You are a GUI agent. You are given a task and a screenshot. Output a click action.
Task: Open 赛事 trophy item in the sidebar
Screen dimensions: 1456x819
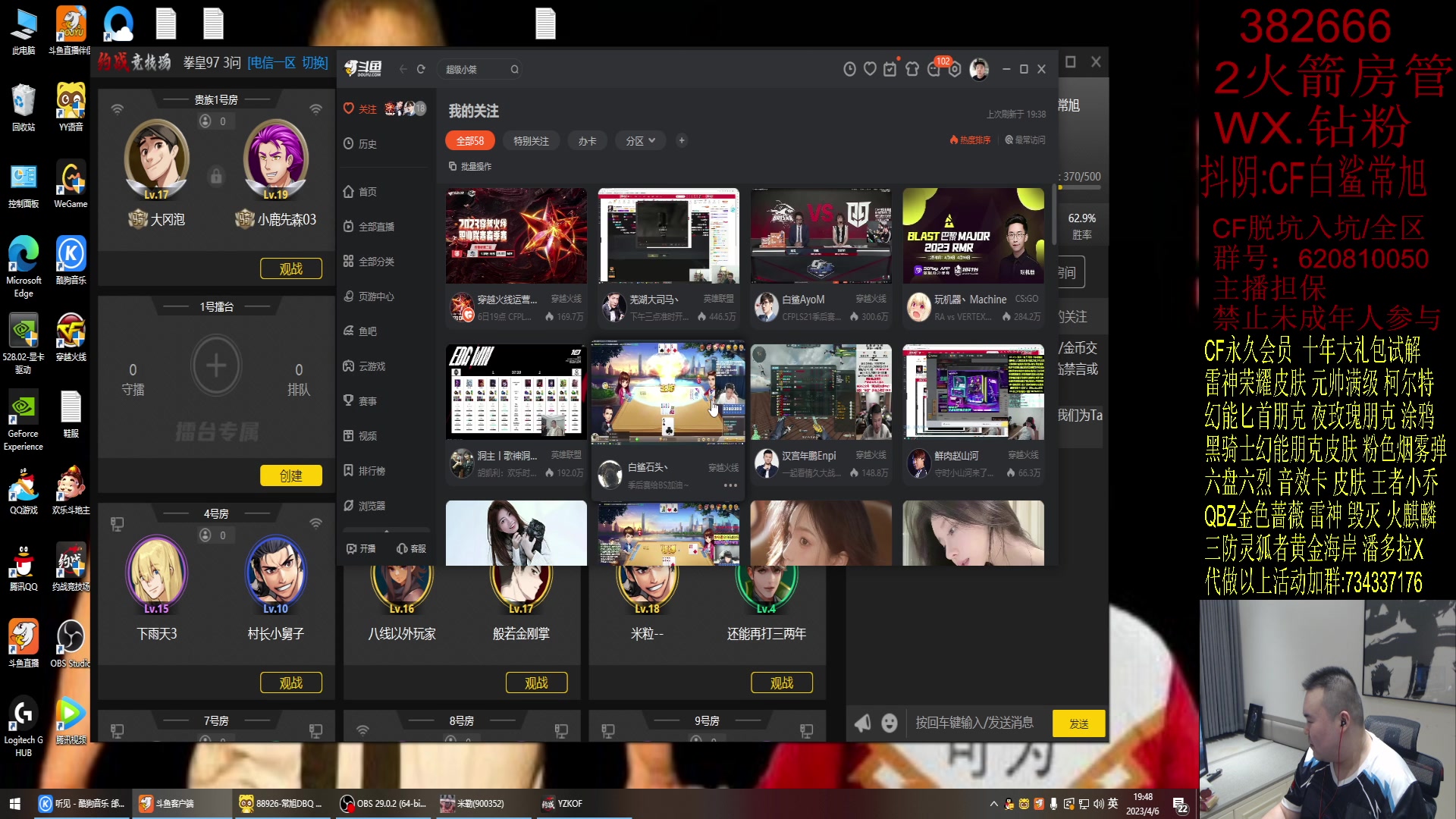360,401
